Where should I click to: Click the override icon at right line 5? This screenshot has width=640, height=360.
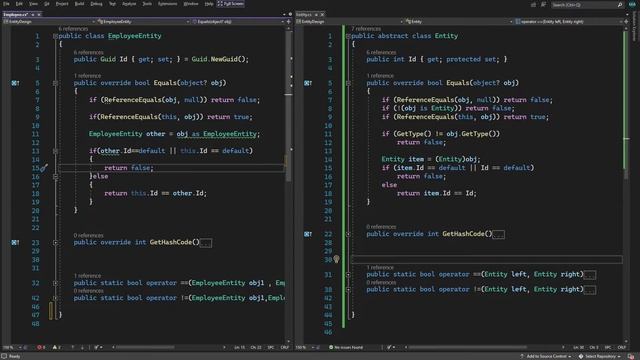308,83
